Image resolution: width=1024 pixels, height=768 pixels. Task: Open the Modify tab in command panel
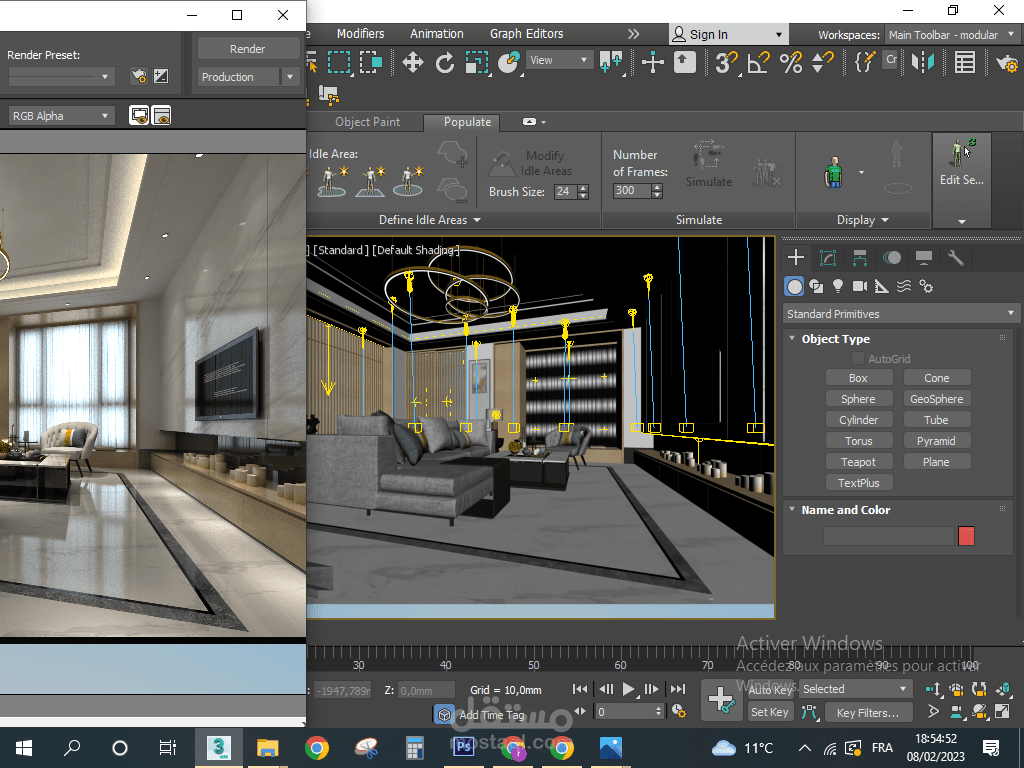click(x=827, y=257)
